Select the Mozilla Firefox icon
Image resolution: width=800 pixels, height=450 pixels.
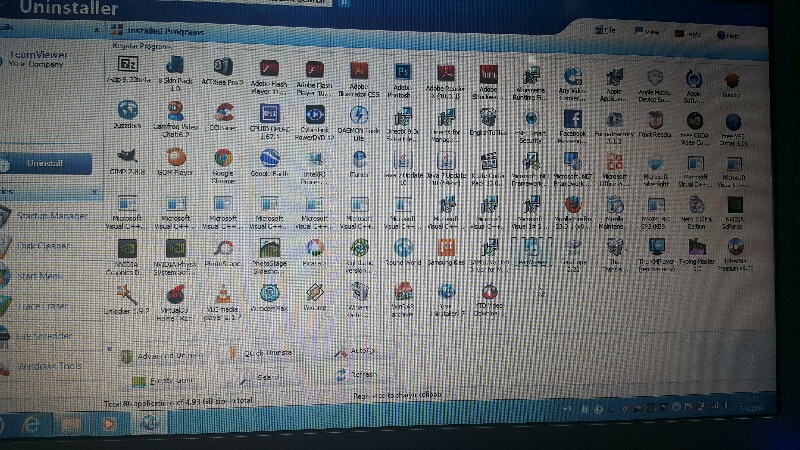[573, 205]
